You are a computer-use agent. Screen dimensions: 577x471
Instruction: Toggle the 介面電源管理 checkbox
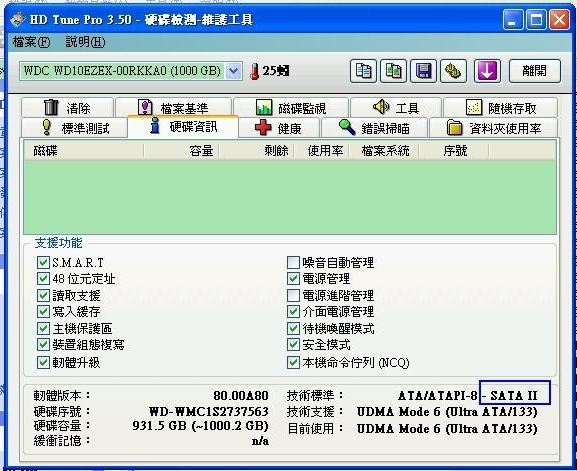coord(293,312)
